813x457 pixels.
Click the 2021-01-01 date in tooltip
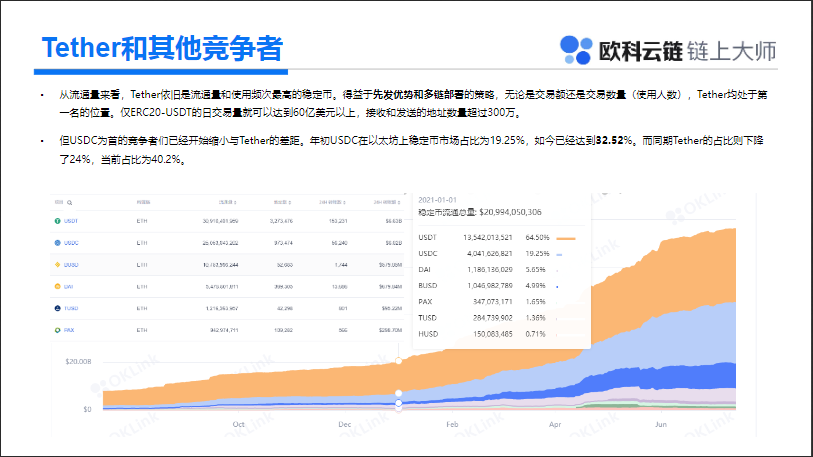pyautogui.click(x=438, y=200)
